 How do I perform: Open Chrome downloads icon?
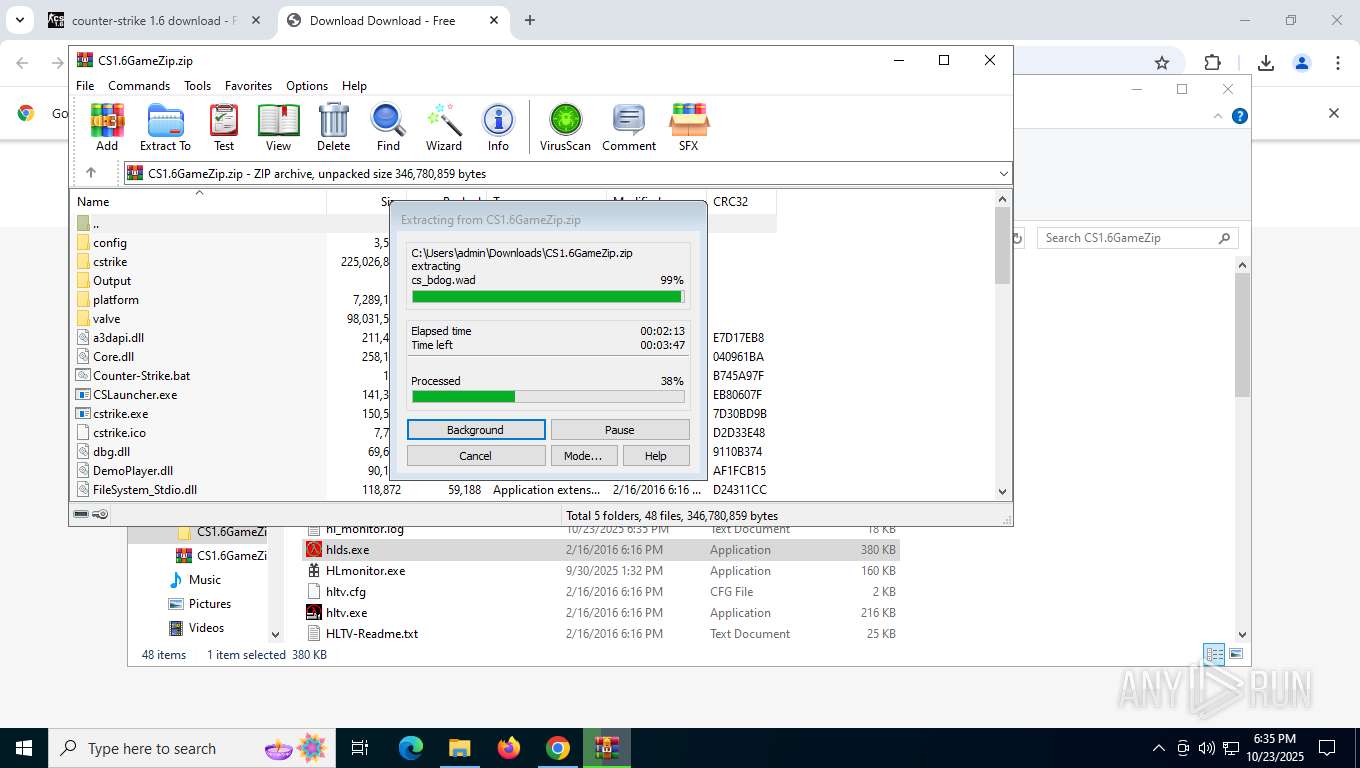point(1265,62)
